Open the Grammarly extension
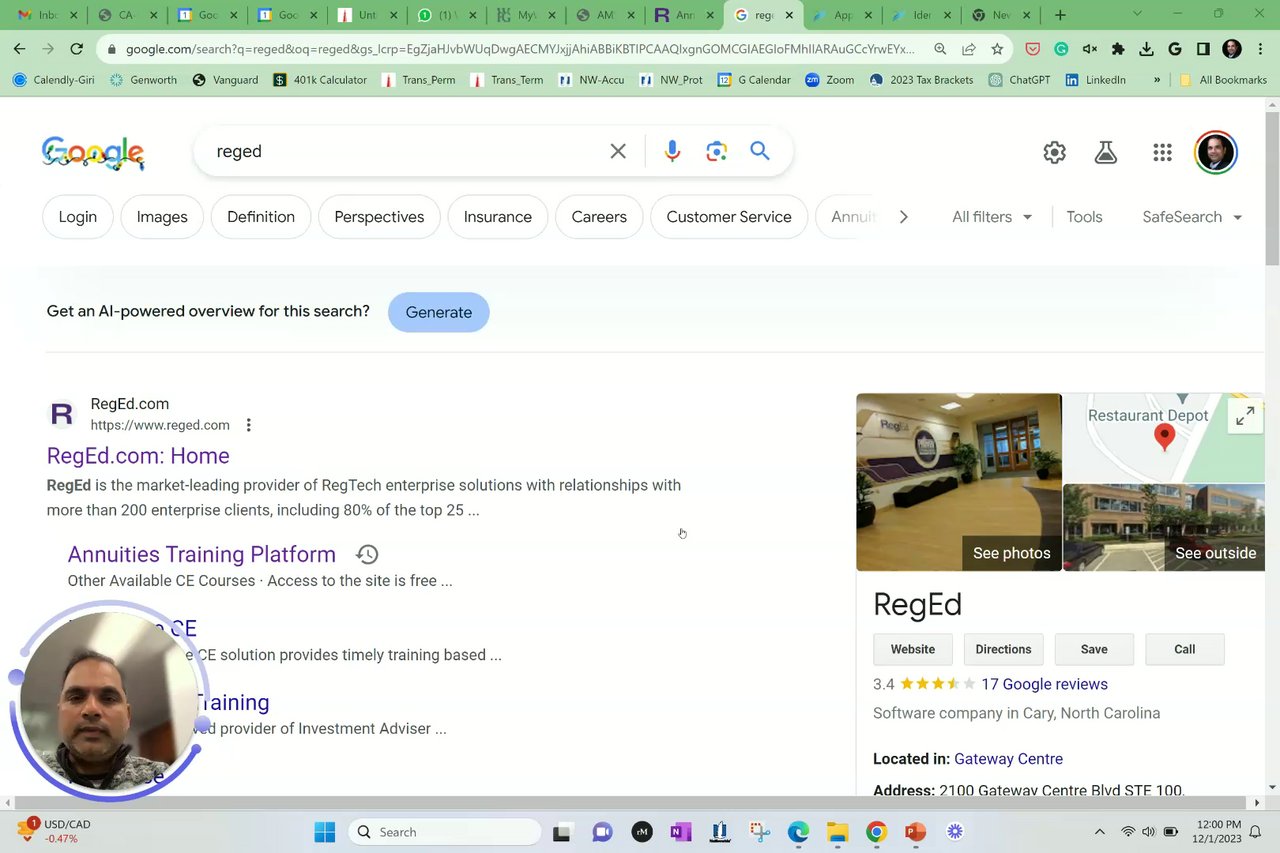The width and height of the screenshot is (1280, 853). pos(1061,49)
